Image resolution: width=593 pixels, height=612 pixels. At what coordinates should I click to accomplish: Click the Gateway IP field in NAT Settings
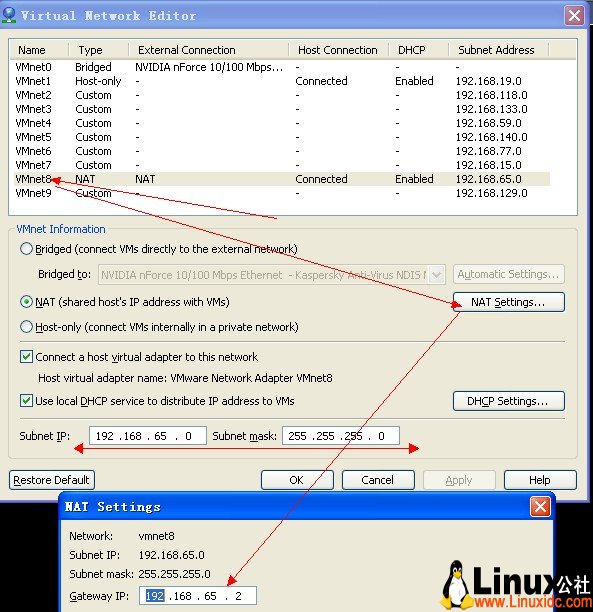click(198, 596)
